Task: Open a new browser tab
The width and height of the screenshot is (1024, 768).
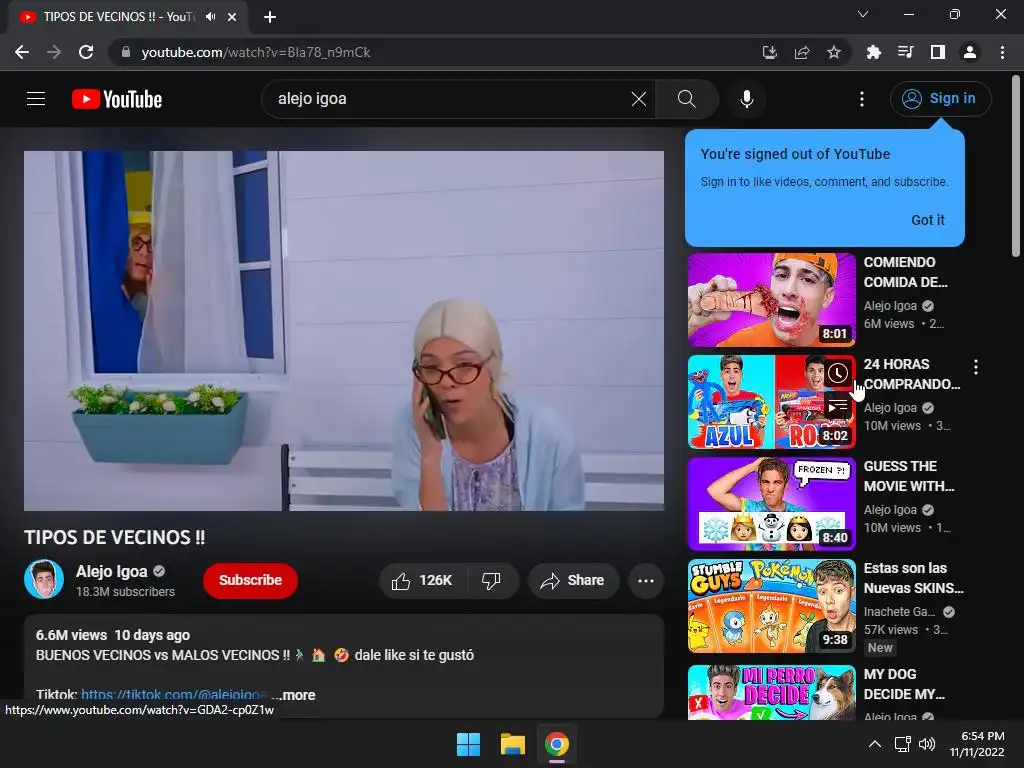Action: (x=270, y=17)
